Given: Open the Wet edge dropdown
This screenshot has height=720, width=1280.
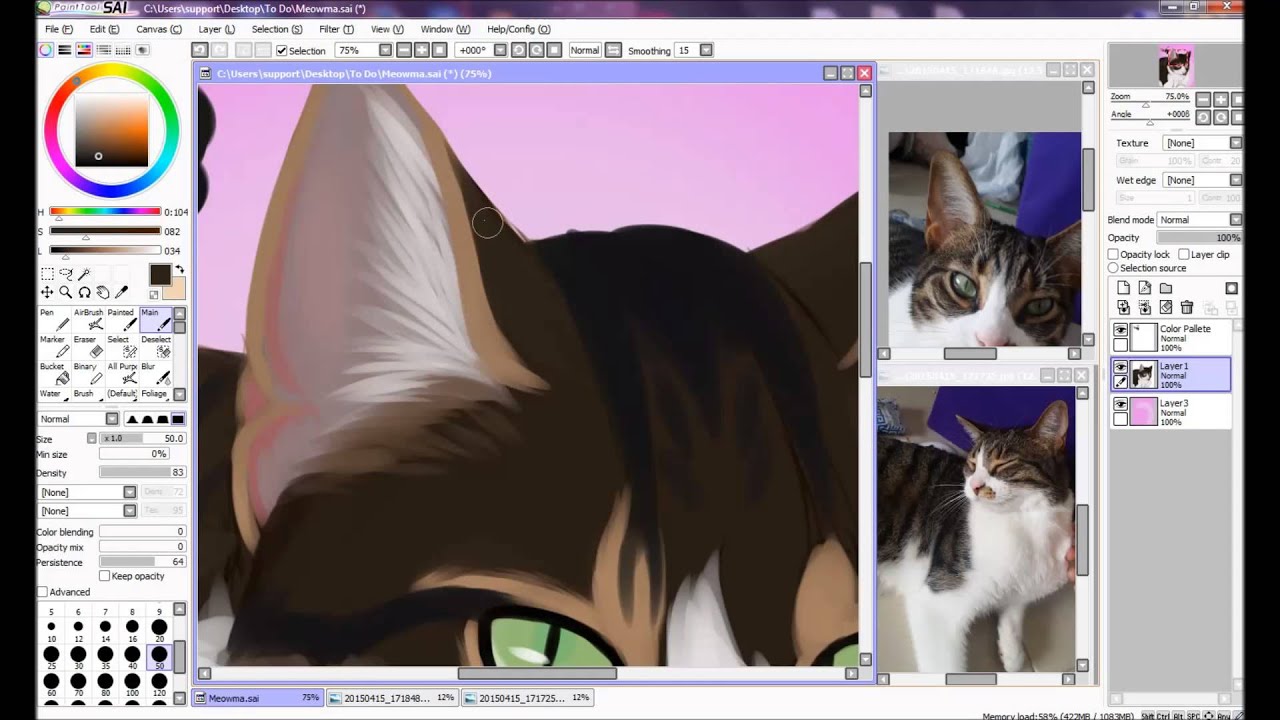Looking at the screenshot, I should coord(1236,180).
